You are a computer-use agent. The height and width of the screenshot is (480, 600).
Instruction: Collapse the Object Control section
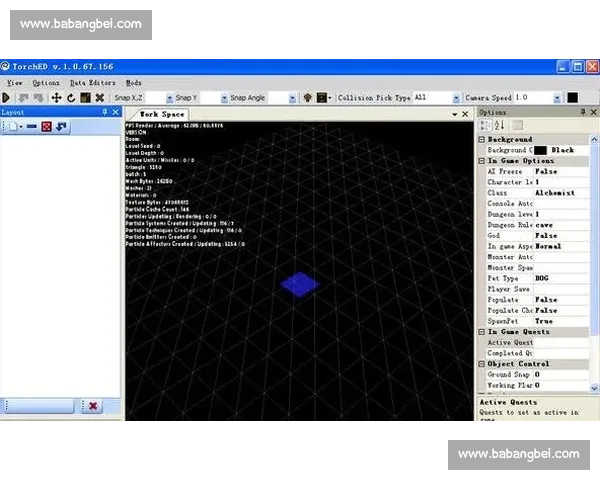click(481, 364)
